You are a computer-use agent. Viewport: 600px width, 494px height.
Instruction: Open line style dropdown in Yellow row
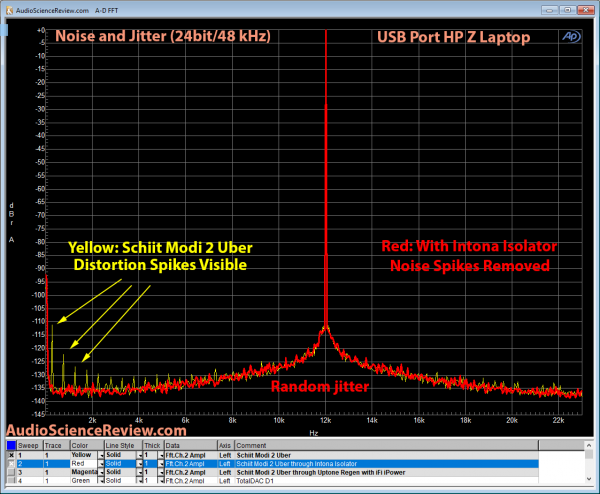(x=140, y=455)
